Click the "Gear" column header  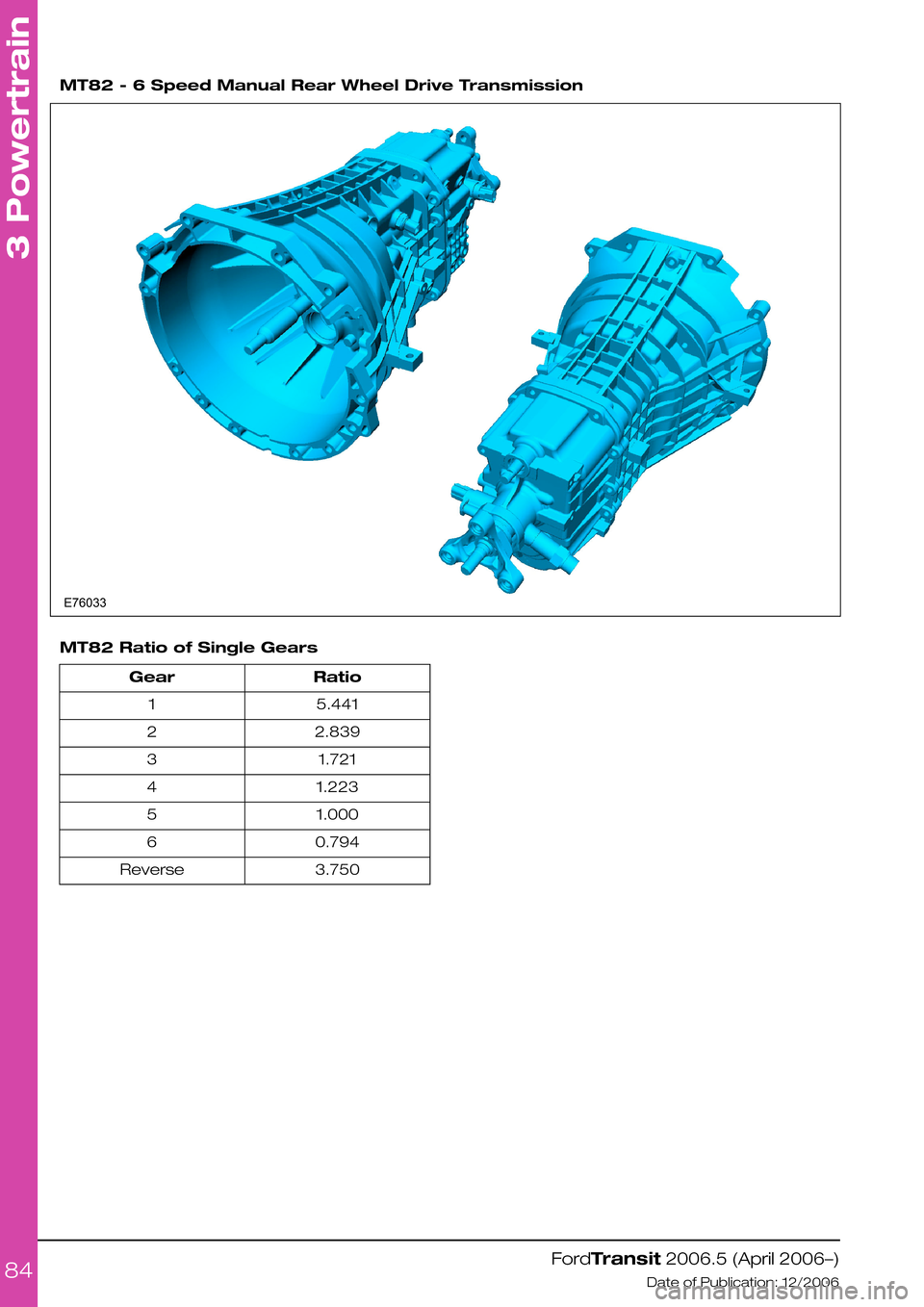pyautogui.click(x=152, y=678)
